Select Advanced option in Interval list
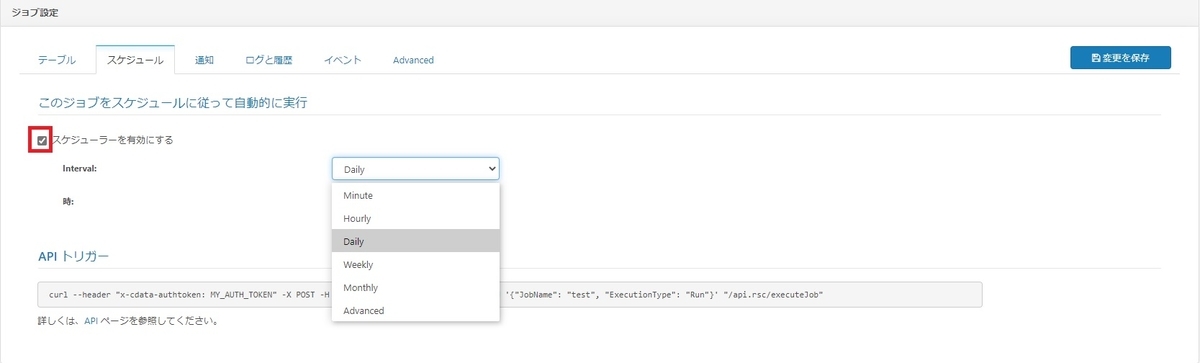The height and width of the screenshot is (363, 1200). tap(415, 310)
